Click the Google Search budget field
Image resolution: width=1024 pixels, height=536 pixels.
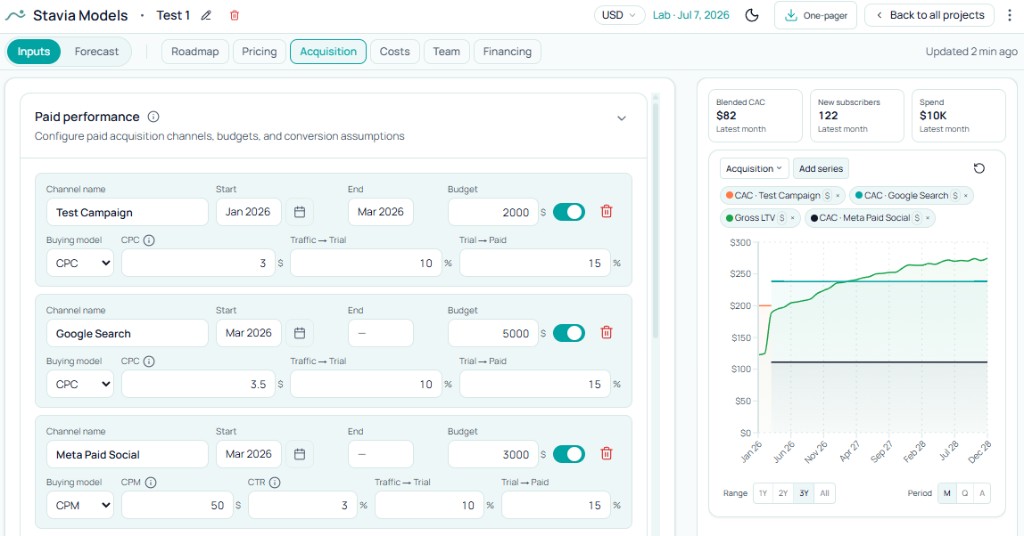pyautogui.click(x=493, y=334)
